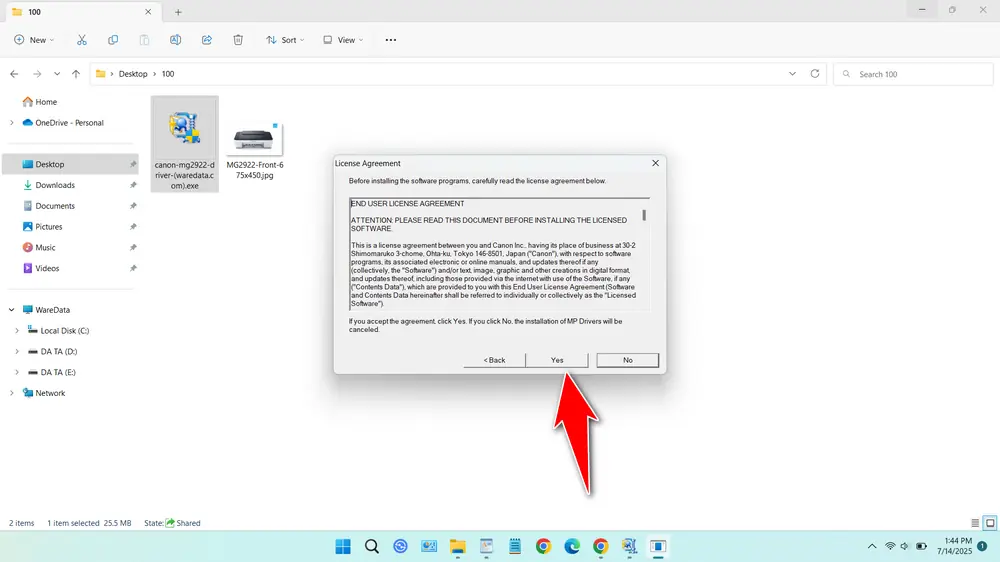Expand Local Disk (C:) node
This screenshot has height=562, width=1000.
pyautogui.click(x=17, y=330)
